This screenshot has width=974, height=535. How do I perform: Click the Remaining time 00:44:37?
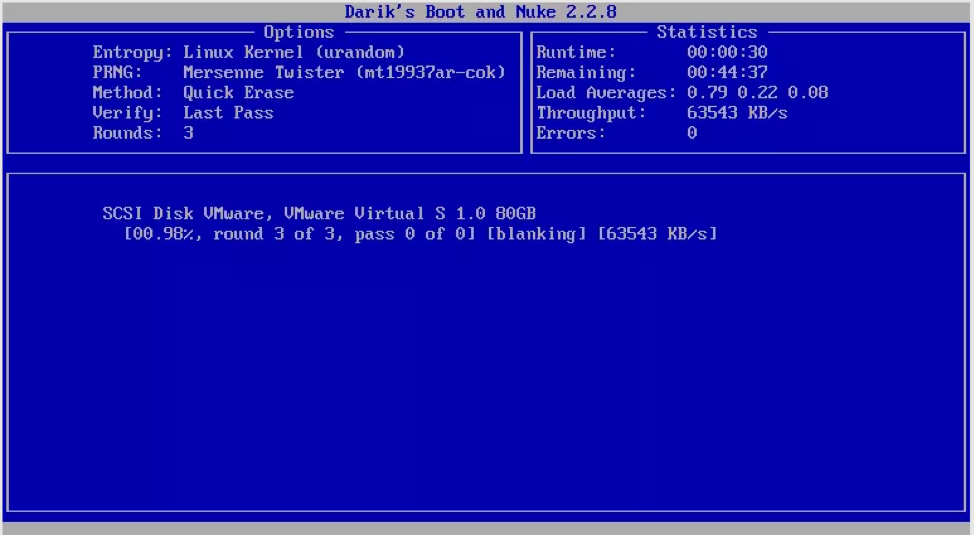tap(727, 72)
